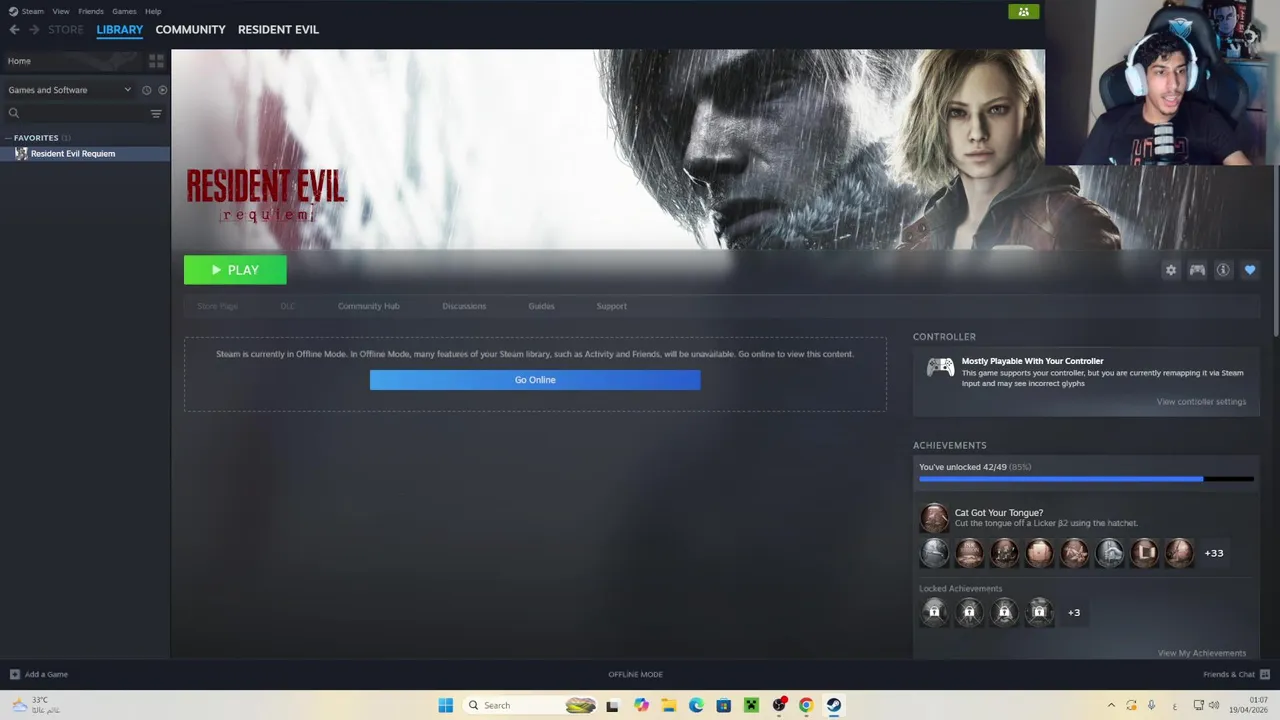Viewport: 1280px width, 720px height.
Task: Click the Windows taskbar Search box
Action: click(x=530, y=705)
